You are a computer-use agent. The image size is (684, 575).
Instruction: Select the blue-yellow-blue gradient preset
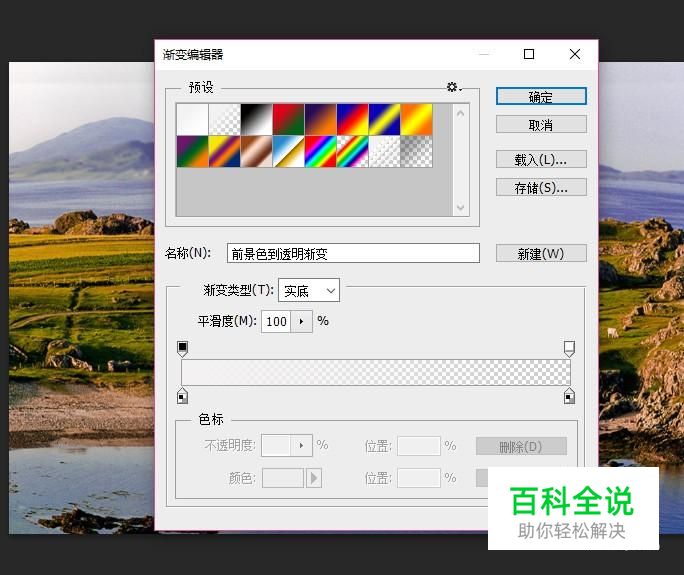[385, 119]
